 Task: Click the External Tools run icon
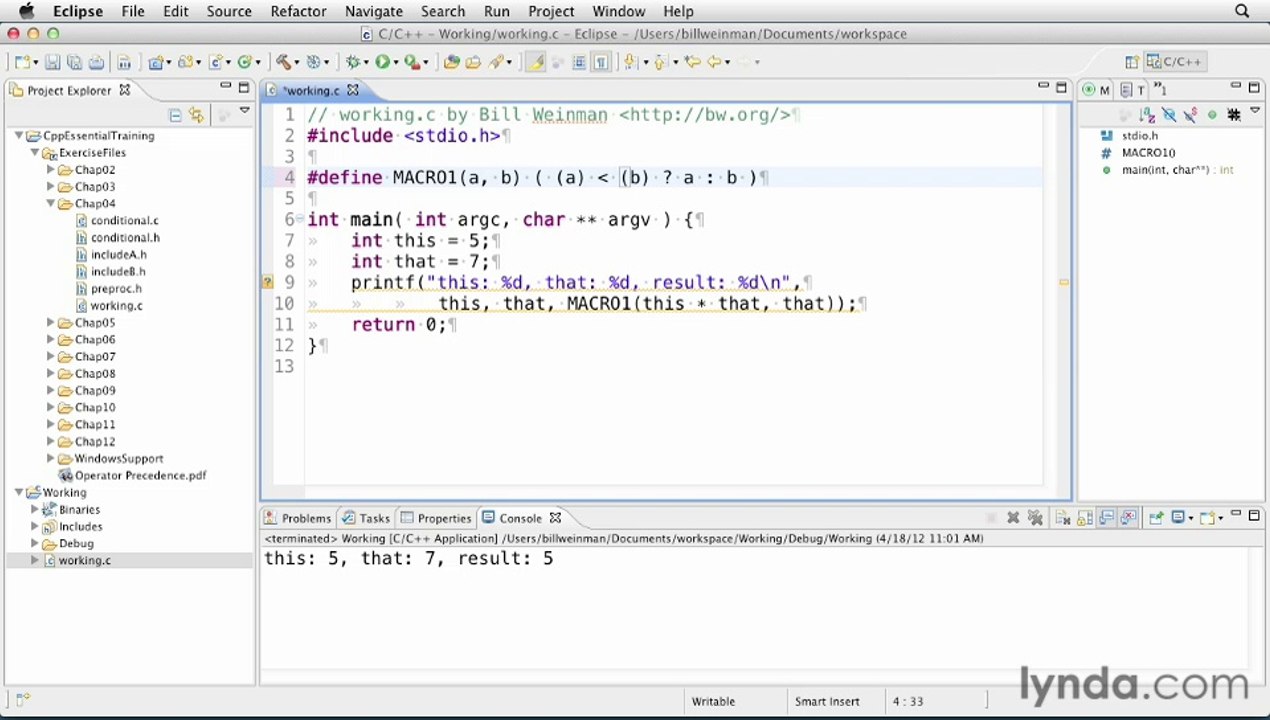point(412,62)
